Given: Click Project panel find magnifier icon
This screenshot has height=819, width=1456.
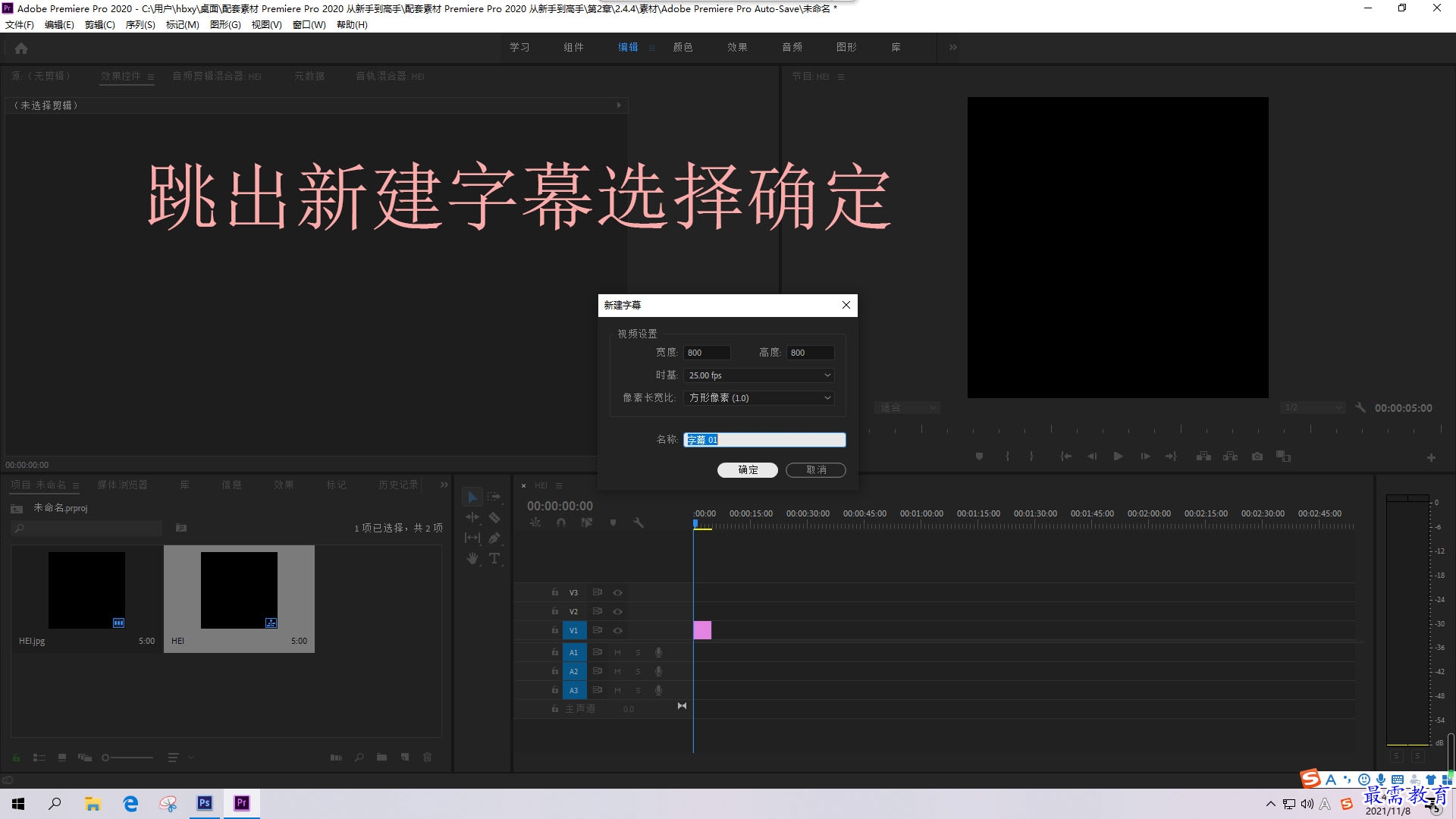Looking at the screenshot, I should [x=359, y=757].
